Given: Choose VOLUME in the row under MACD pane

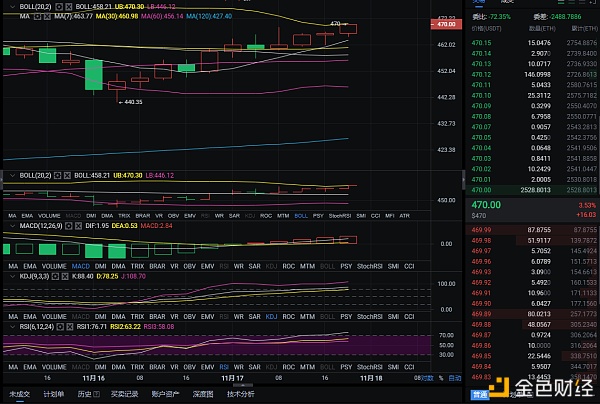Looking at the screenshot, I should point(54,266).
